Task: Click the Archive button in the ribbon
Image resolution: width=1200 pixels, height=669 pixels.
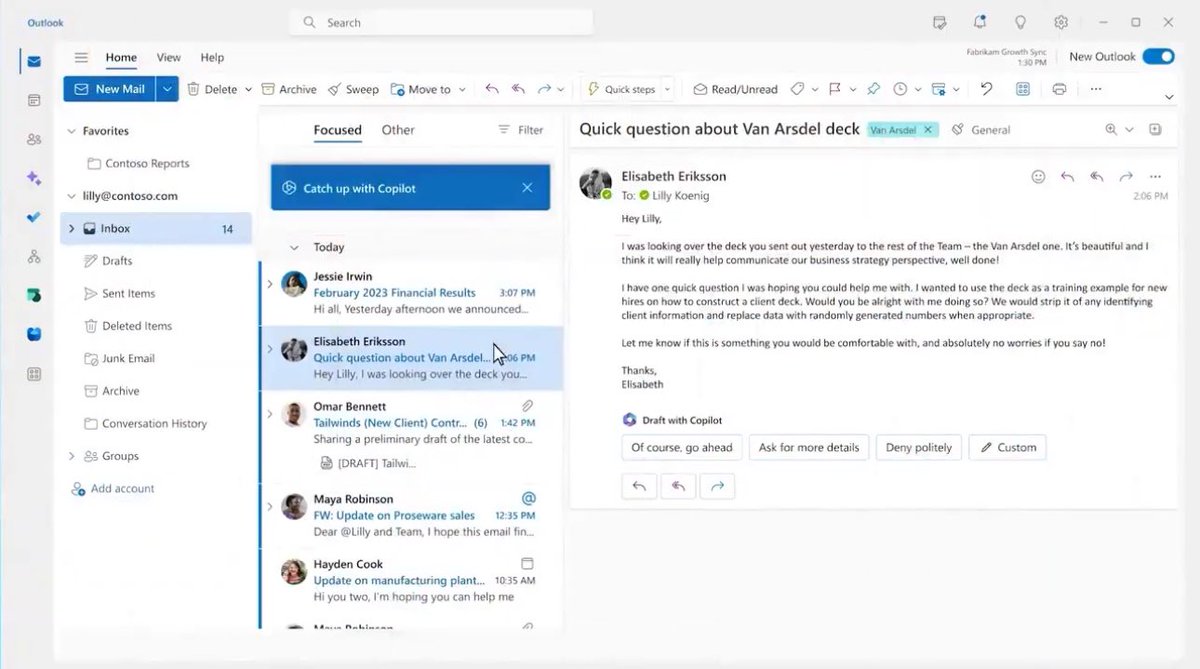Action: [289, 89]
